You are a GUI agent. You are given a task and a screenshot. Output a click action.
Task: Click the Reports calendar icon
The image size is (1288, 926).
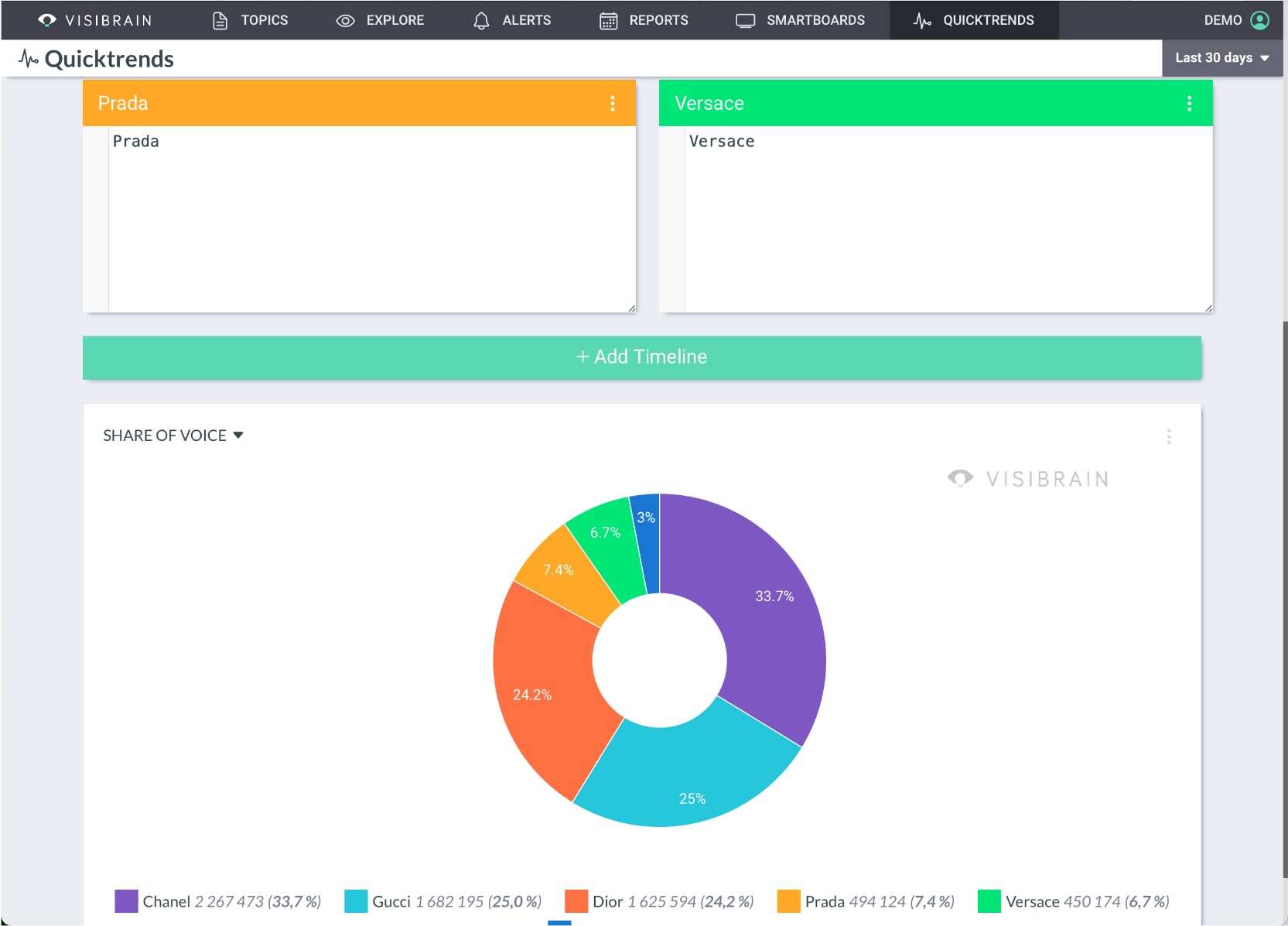point(609,21)
